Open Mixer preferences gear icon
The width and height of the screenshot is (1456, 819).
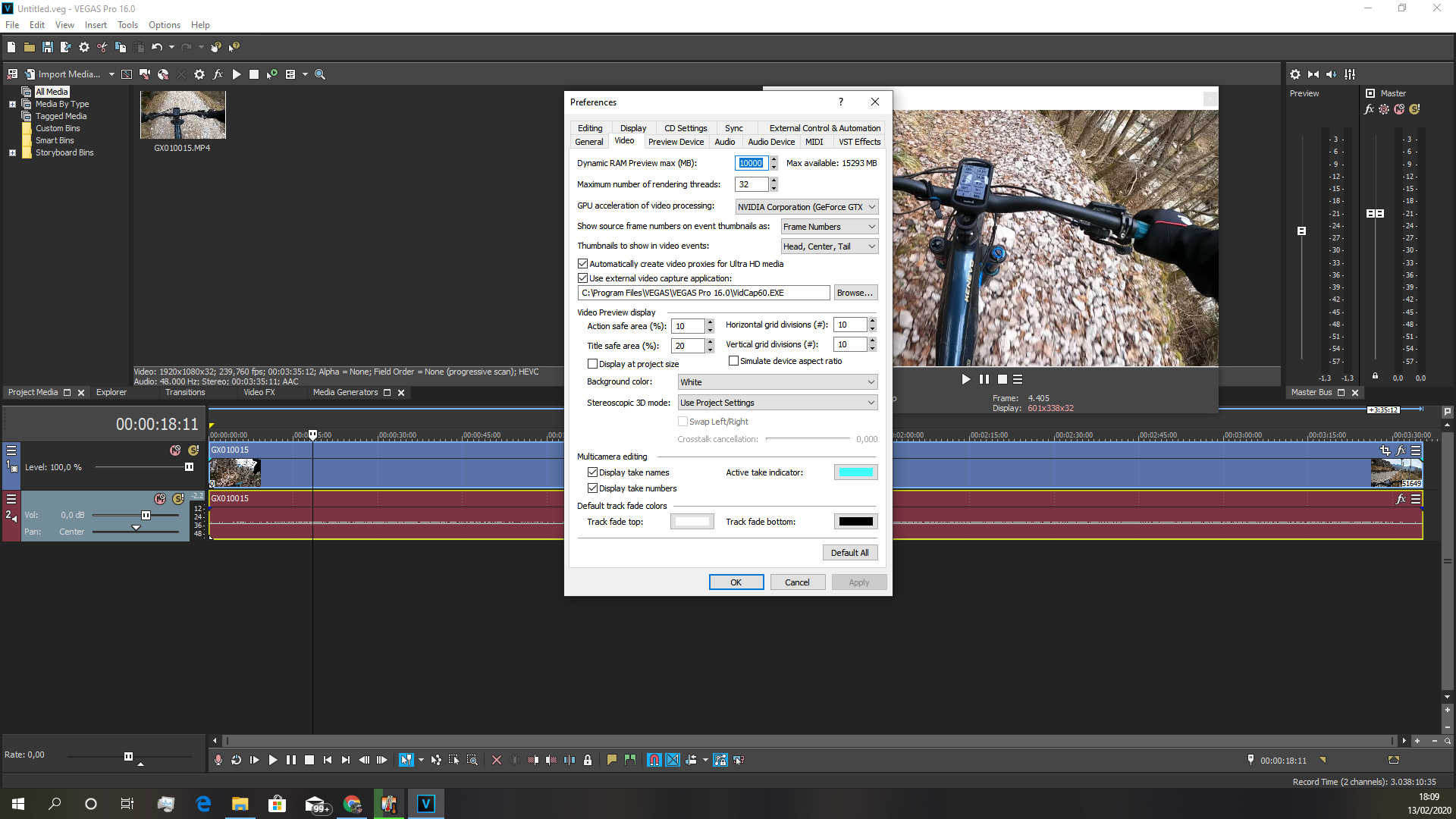tap(1295, 74)
